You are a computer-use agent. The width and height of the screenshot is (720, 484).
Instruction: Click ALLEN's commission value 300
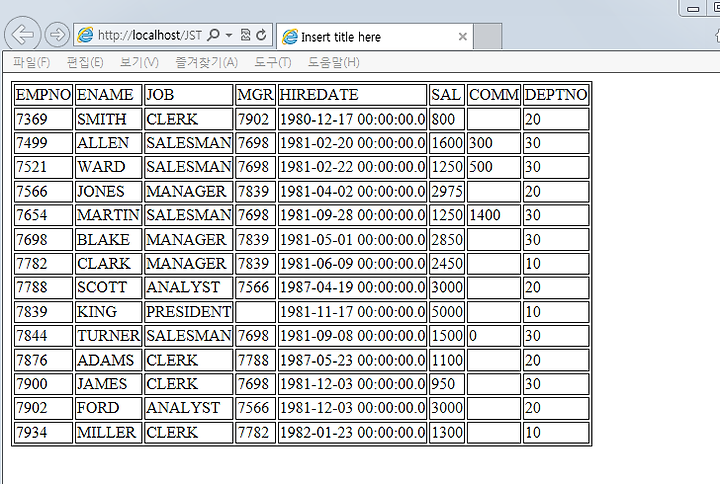(481, 143)
